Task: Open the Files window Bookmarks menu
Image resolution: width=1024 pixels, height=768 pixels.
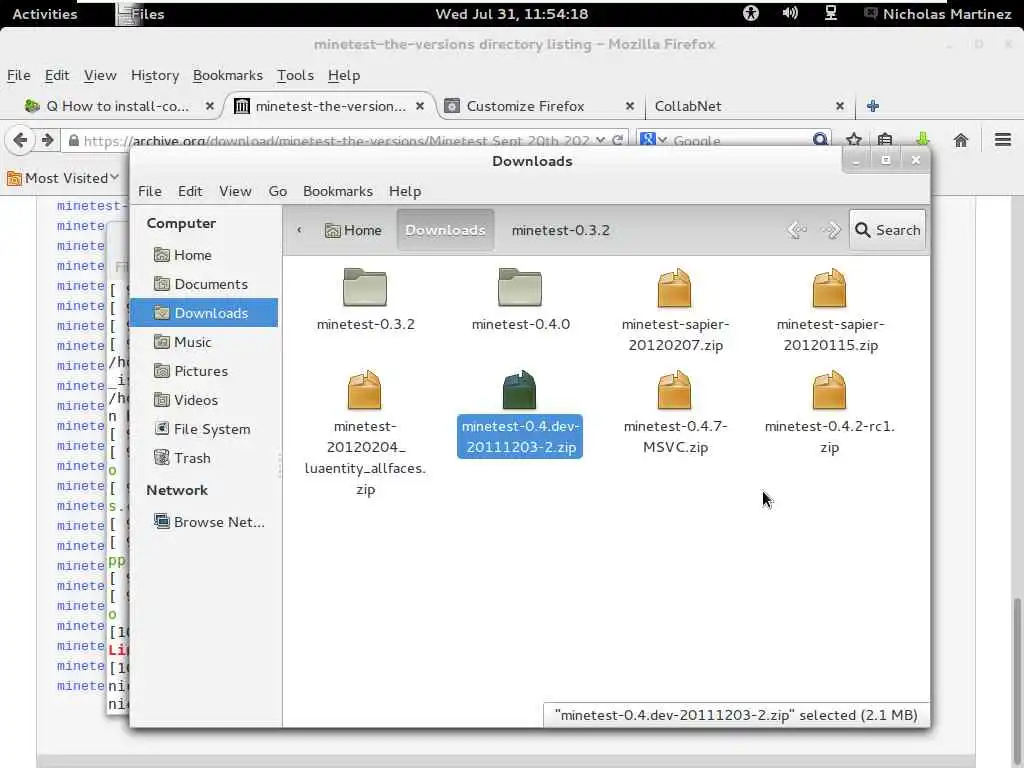Action: [x=338, y=191]
